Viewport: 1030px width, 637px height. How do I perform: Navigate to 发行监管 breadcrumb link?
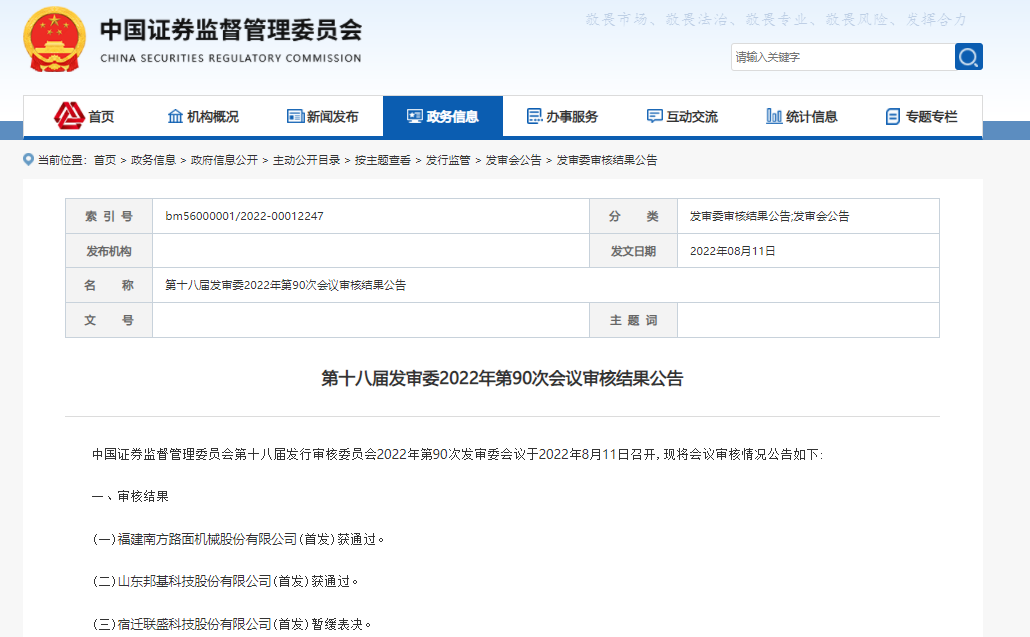pos(448,160)
